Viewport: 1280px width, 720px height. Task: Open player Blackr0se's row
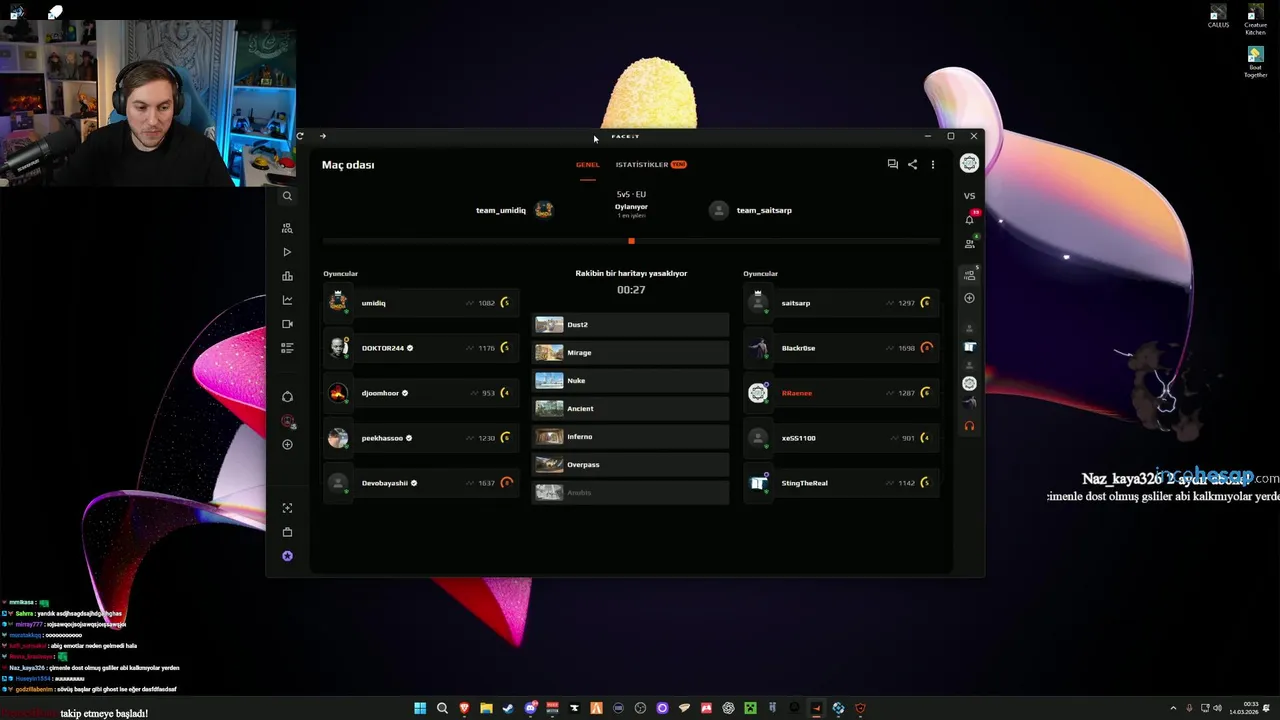click(841, 348)
